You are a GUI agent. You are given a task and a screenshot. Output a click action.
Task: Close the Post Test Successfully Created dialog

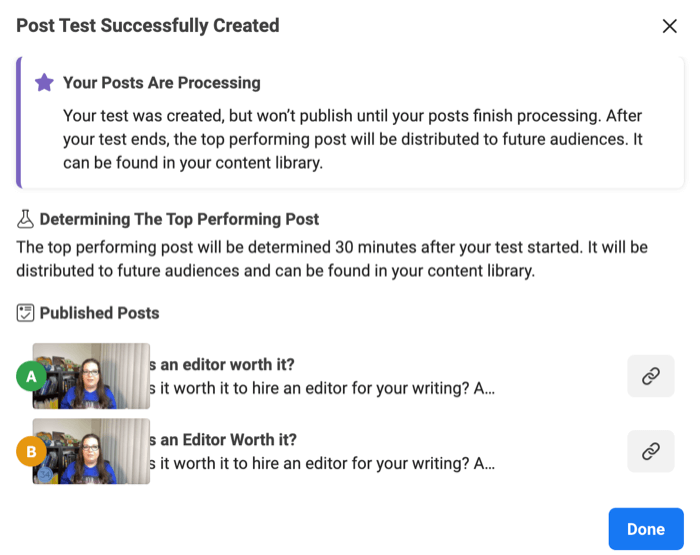click(669, 26)
